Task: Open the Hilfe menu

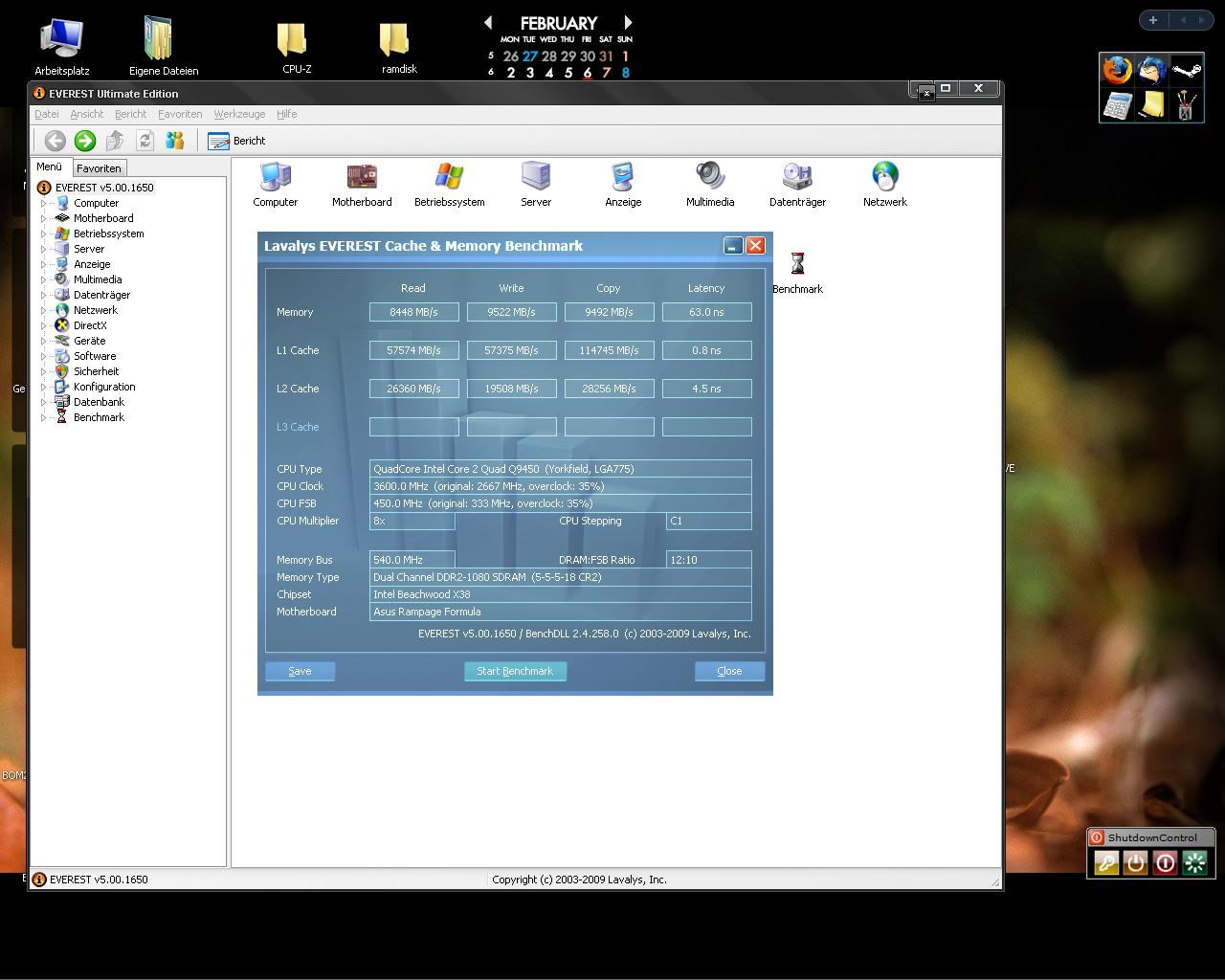Action: (x=286, y=114)
